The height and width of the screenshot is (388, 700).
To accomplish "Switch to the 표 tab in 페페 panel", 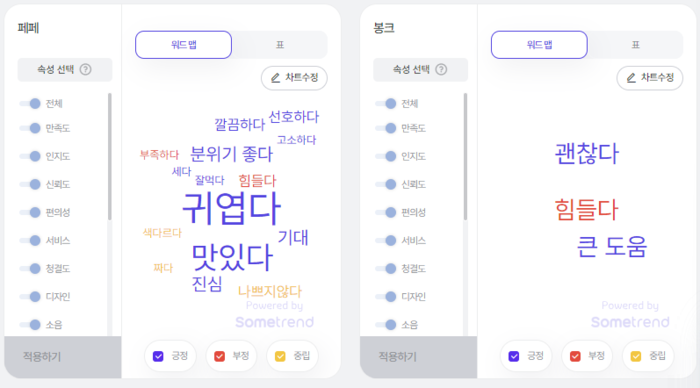I will click(279, 45).
